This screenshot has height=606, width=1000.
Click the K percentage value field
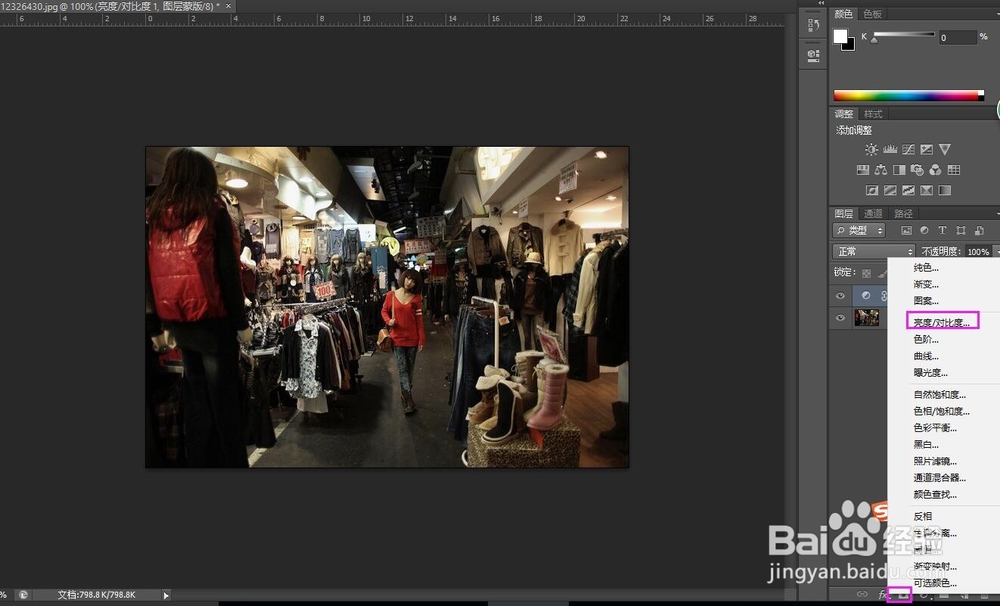tap(956, 37)
